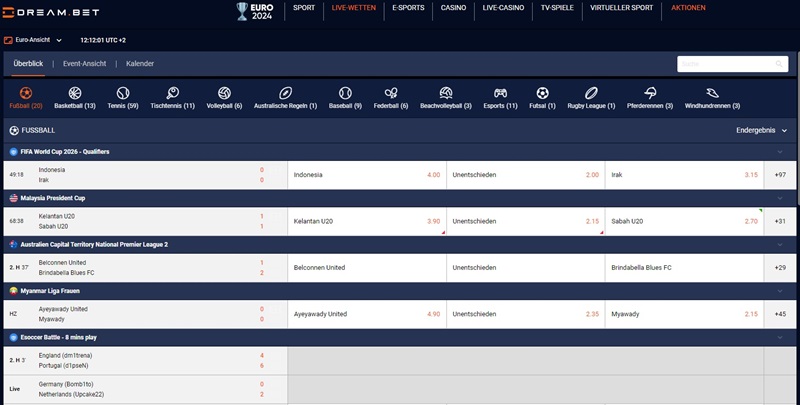The width and height of the screenshot is (800, 405).
Task: Click the FIFA World Cup 2026 league icon
Action: pyautogui.click(x=14, y=152)
